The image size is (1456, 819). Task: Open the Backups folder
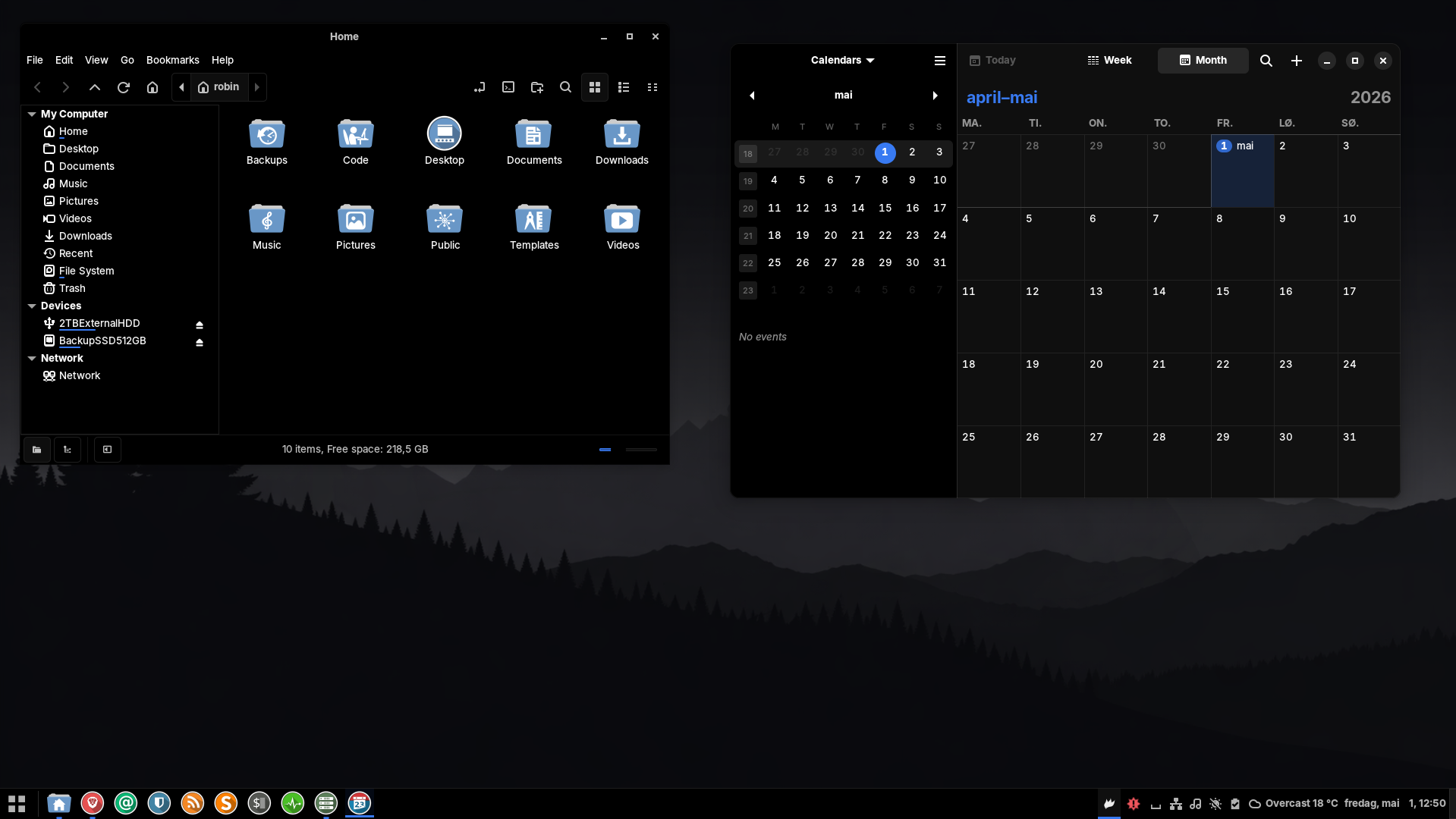267,142
